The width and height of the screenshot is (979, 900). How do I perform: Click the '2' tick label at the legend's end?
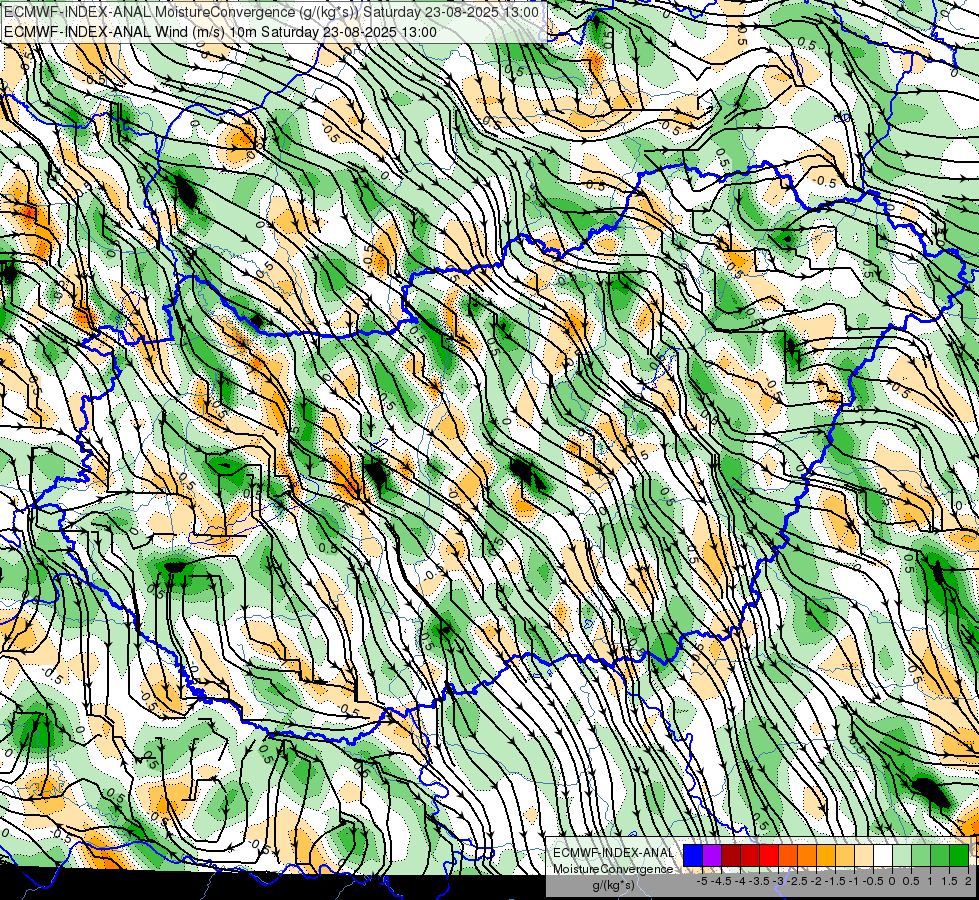point(968,881)
